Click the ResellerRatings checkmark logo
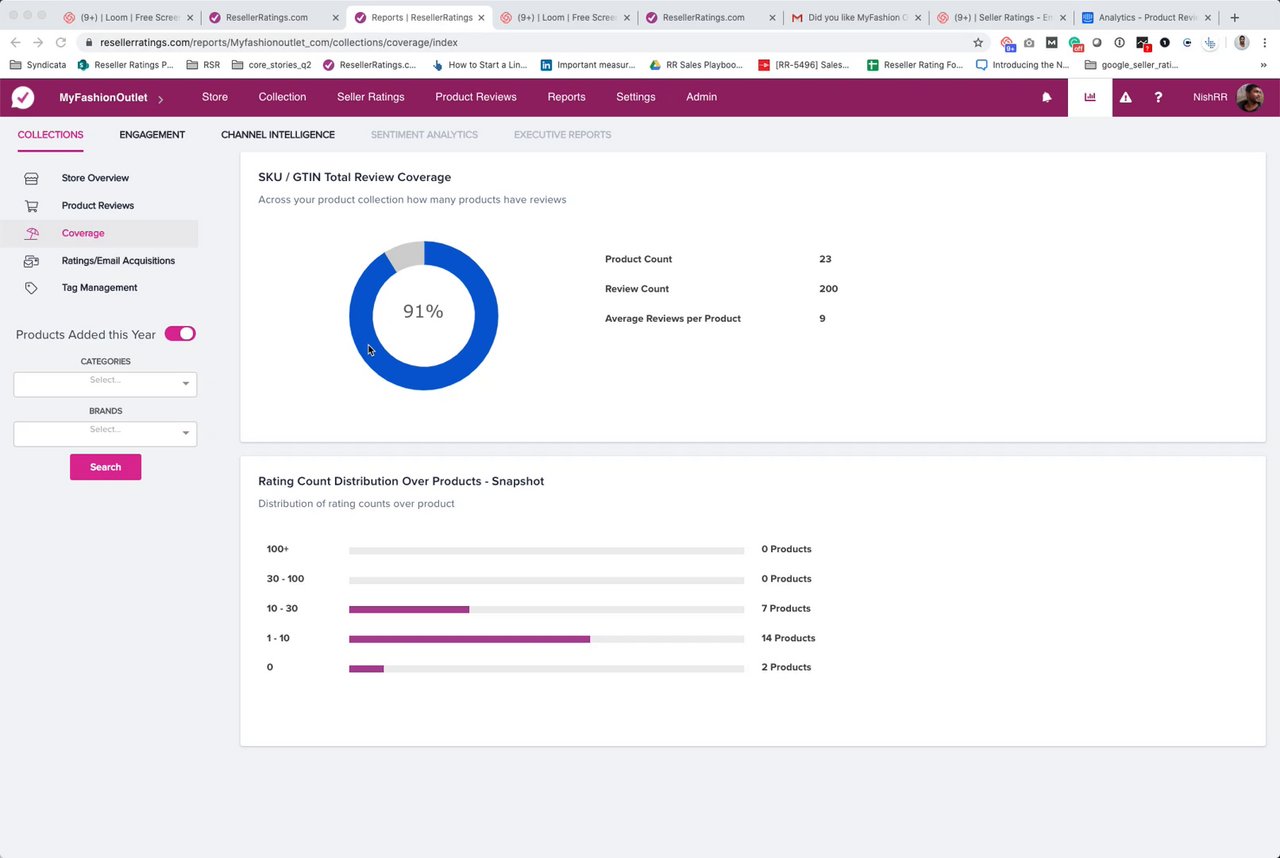Image resolution: width=1280 pixels, height=858 pixels. (23, 97)
